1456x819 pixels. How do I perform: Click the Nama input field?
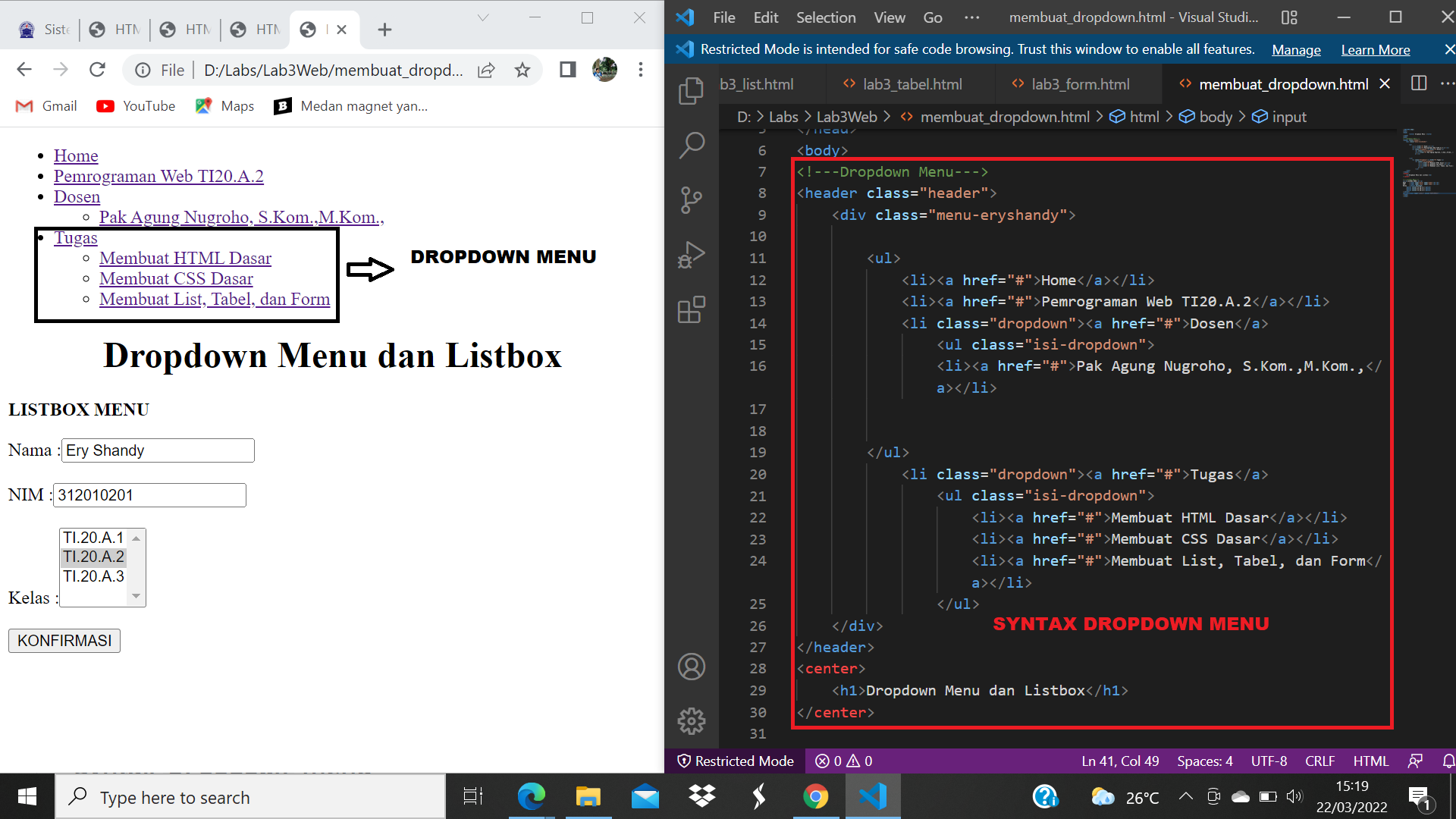point(157,450)
